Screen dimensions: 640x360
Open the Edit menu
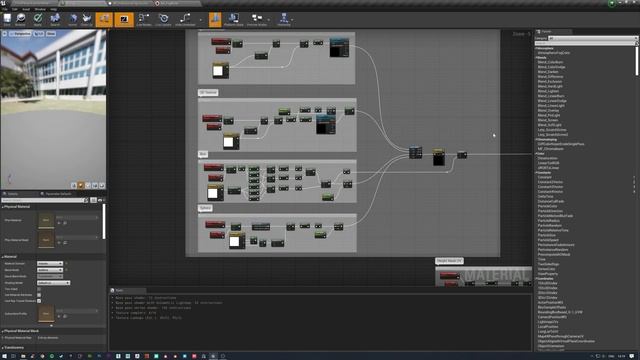coord(15,9)
